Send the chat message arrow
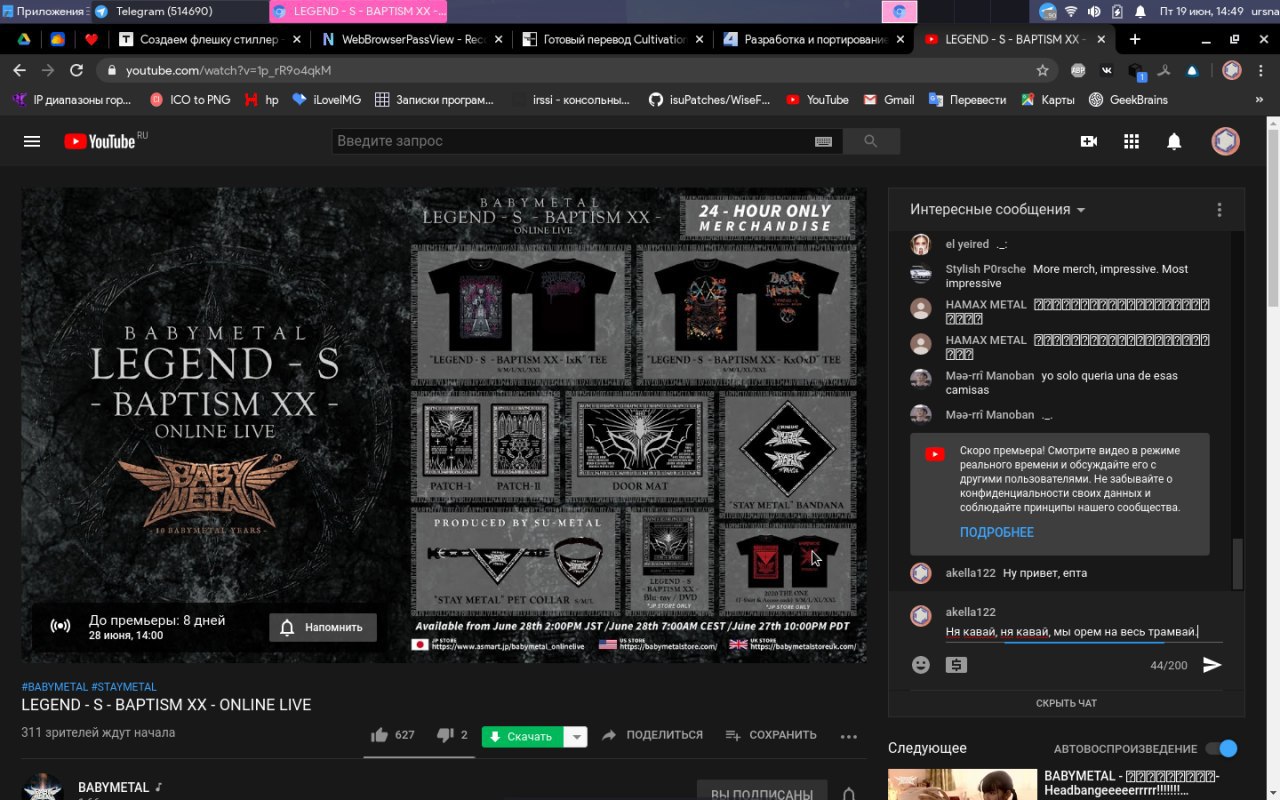The height and width of the screenshot is (800, 1280). click(x=1212, y=665)
